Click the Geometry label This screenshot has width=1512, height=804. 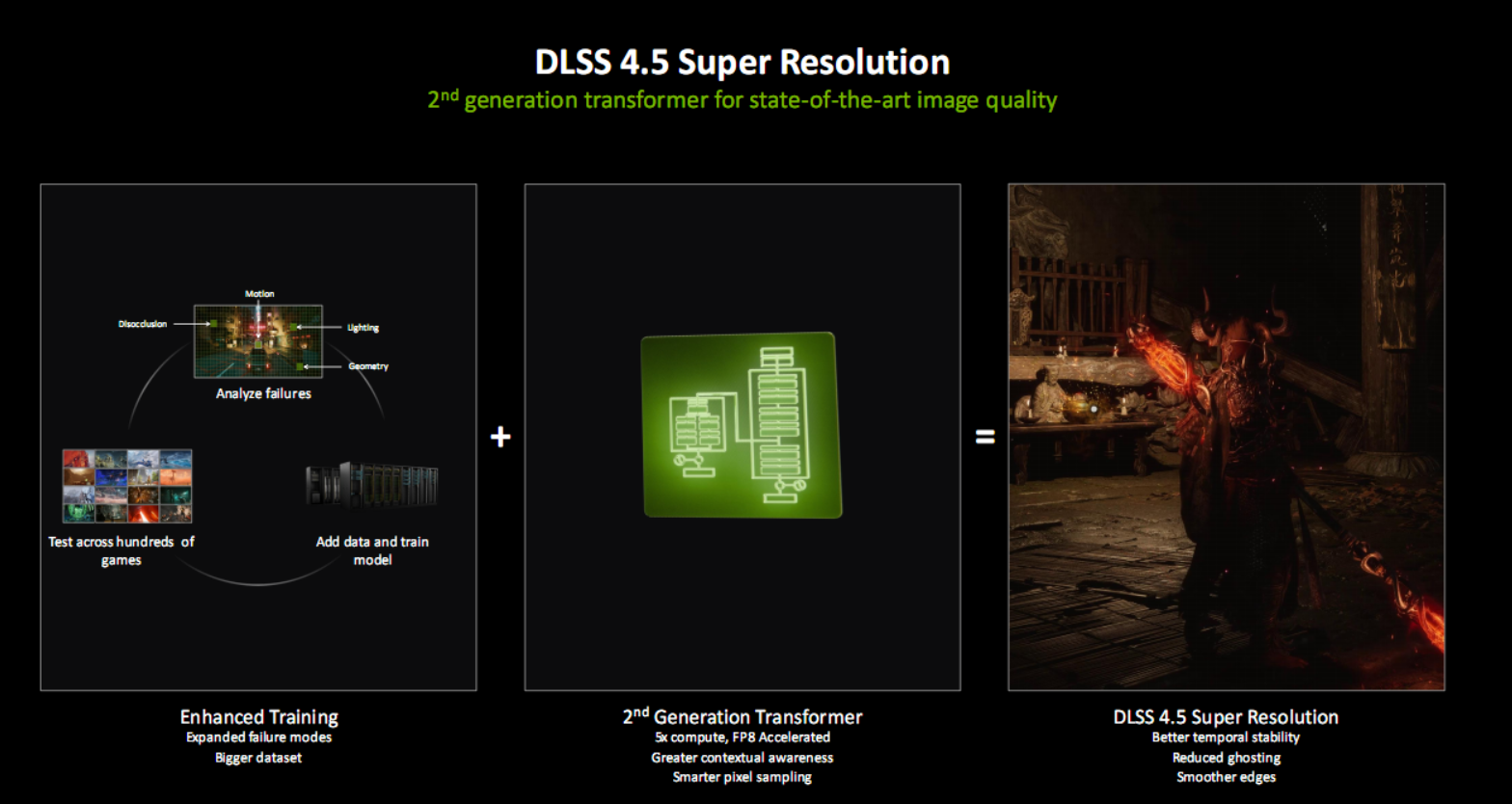click(x=367, y=366)
